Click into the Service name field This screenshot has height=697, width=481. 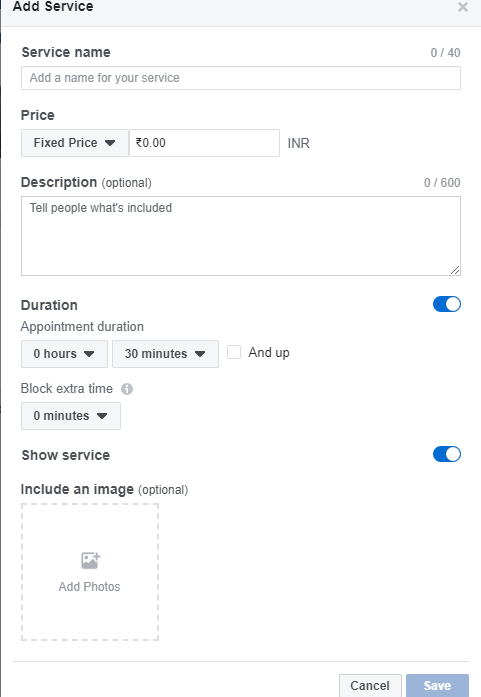241,78
